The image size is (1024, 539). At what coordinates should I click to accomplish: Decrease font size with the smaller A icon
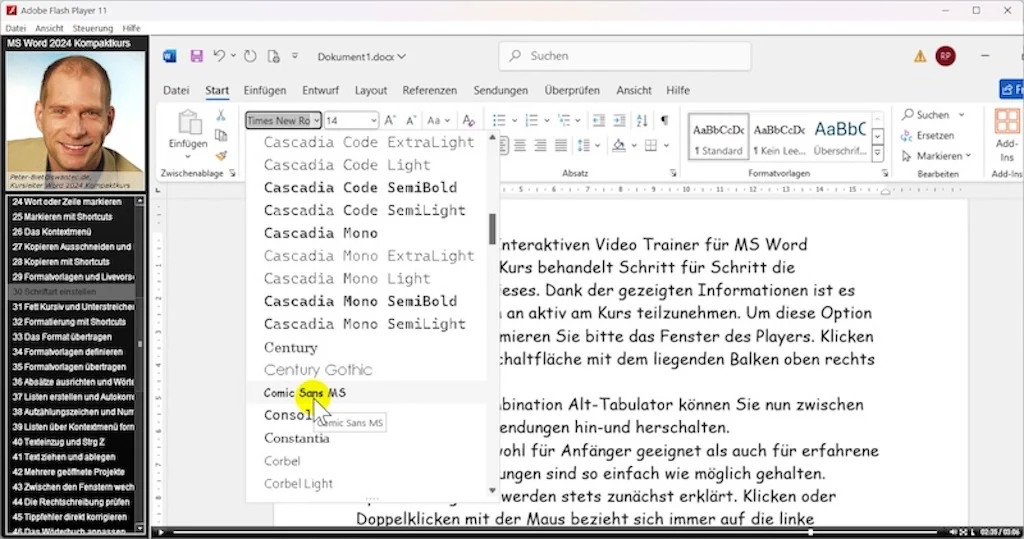click(x=411, y=120)
